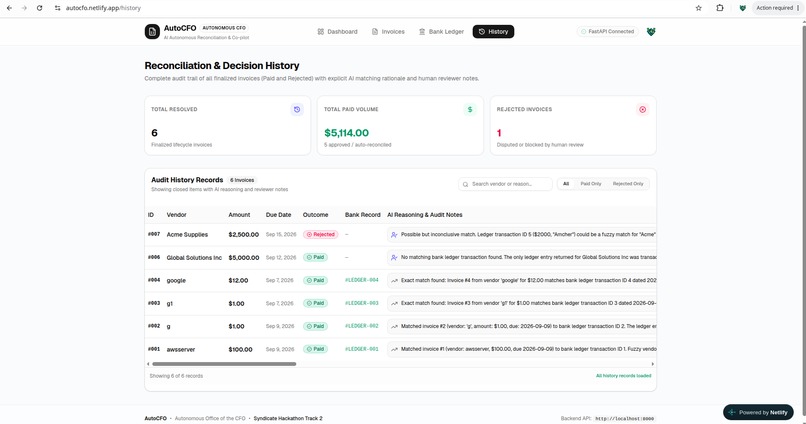Click the table's right scroll arrow

[653, 364]
